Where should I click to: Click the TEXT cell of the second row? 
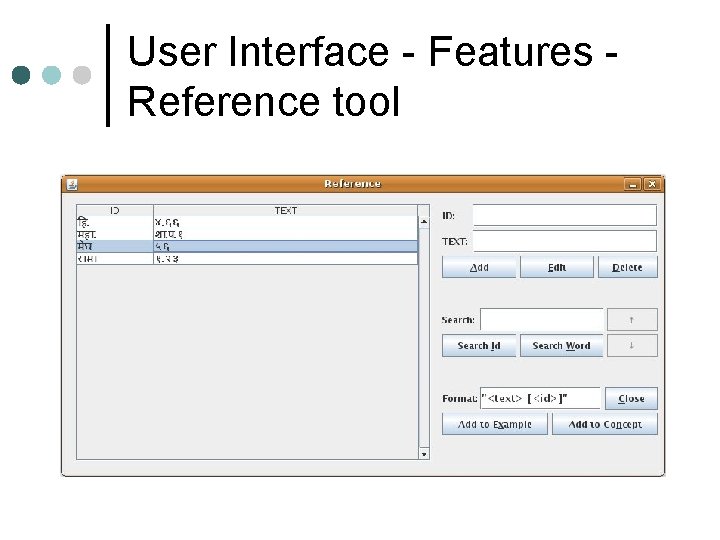click(x=286, y=234)
